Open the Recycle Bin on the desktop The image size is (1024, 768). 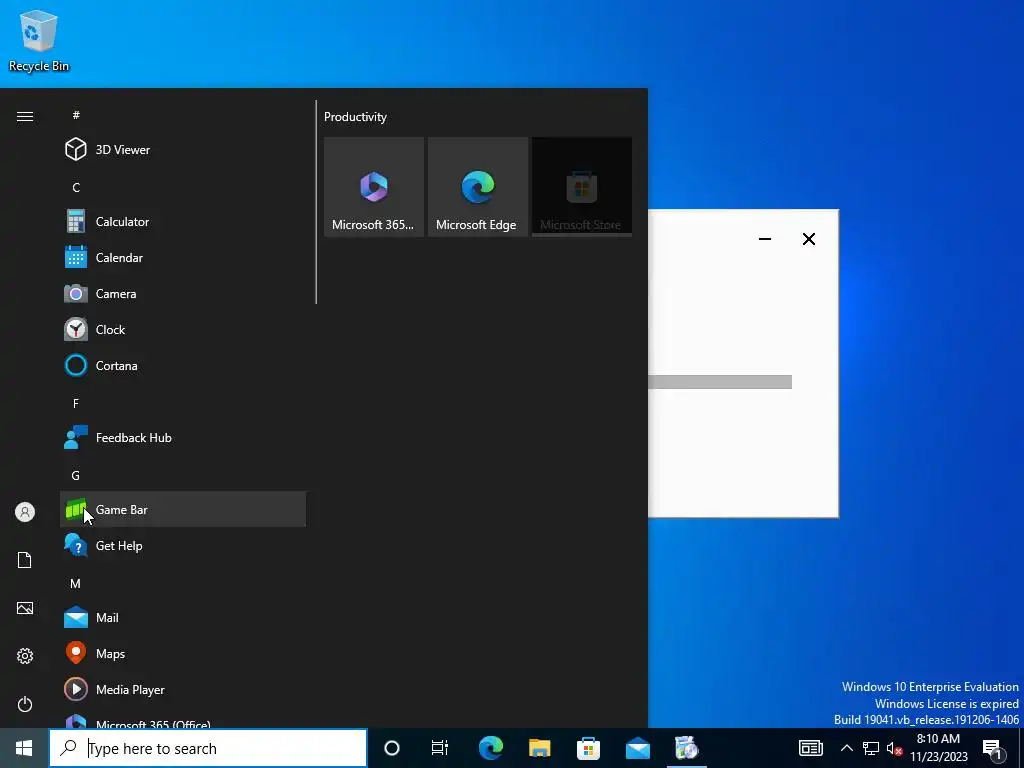click(39, 40)
